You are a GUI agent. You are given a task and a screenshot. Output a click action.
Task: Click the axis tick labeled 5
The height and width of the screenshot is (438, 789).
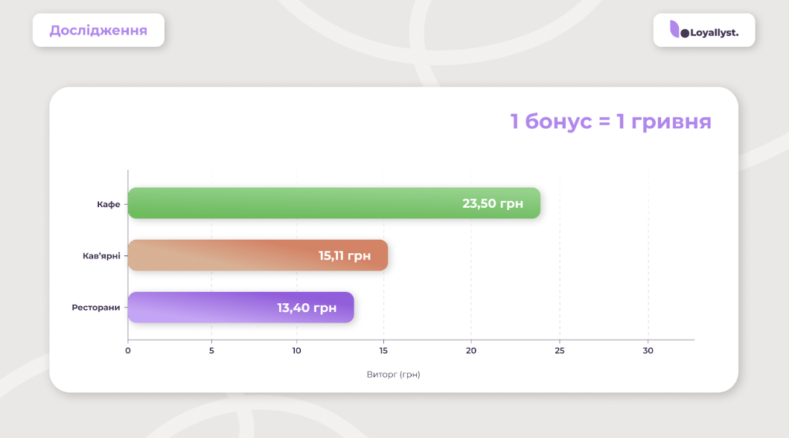pos(211,351)
